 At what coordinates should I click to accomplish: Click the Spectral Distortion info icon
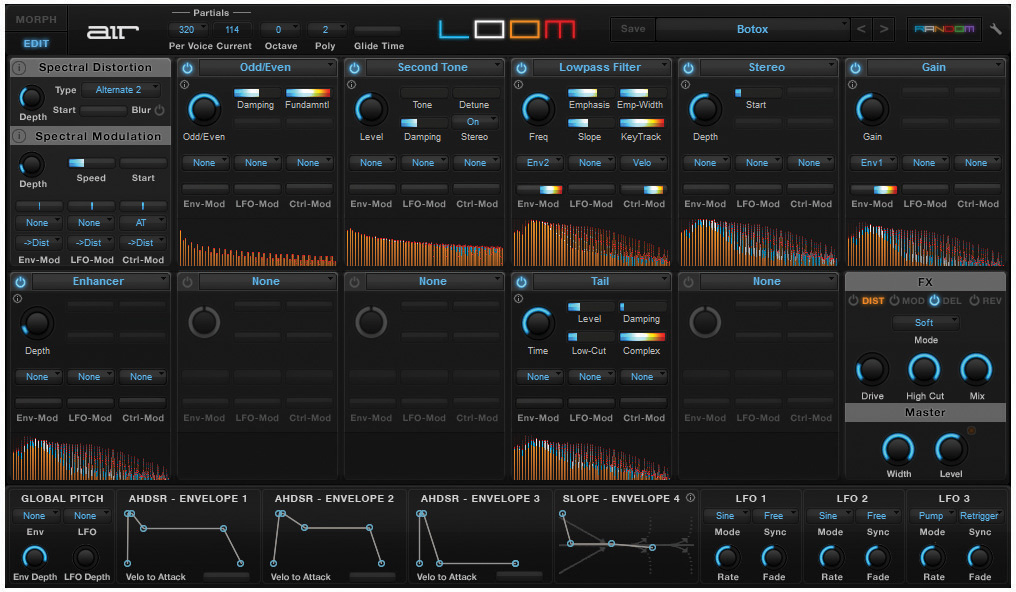(x=19, y=67)
